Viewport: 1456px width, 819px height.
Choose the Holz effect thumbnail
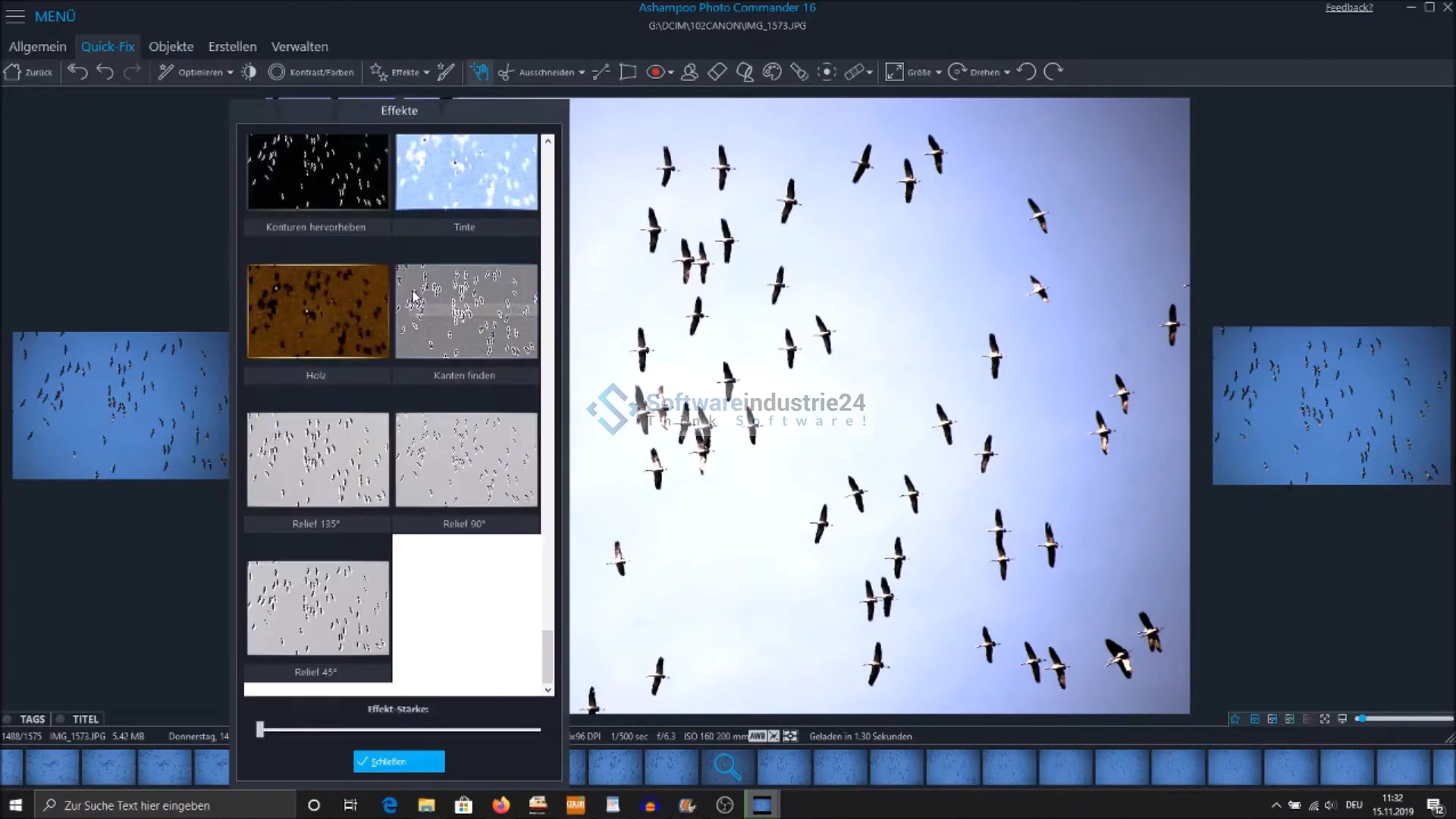(318, 311)
